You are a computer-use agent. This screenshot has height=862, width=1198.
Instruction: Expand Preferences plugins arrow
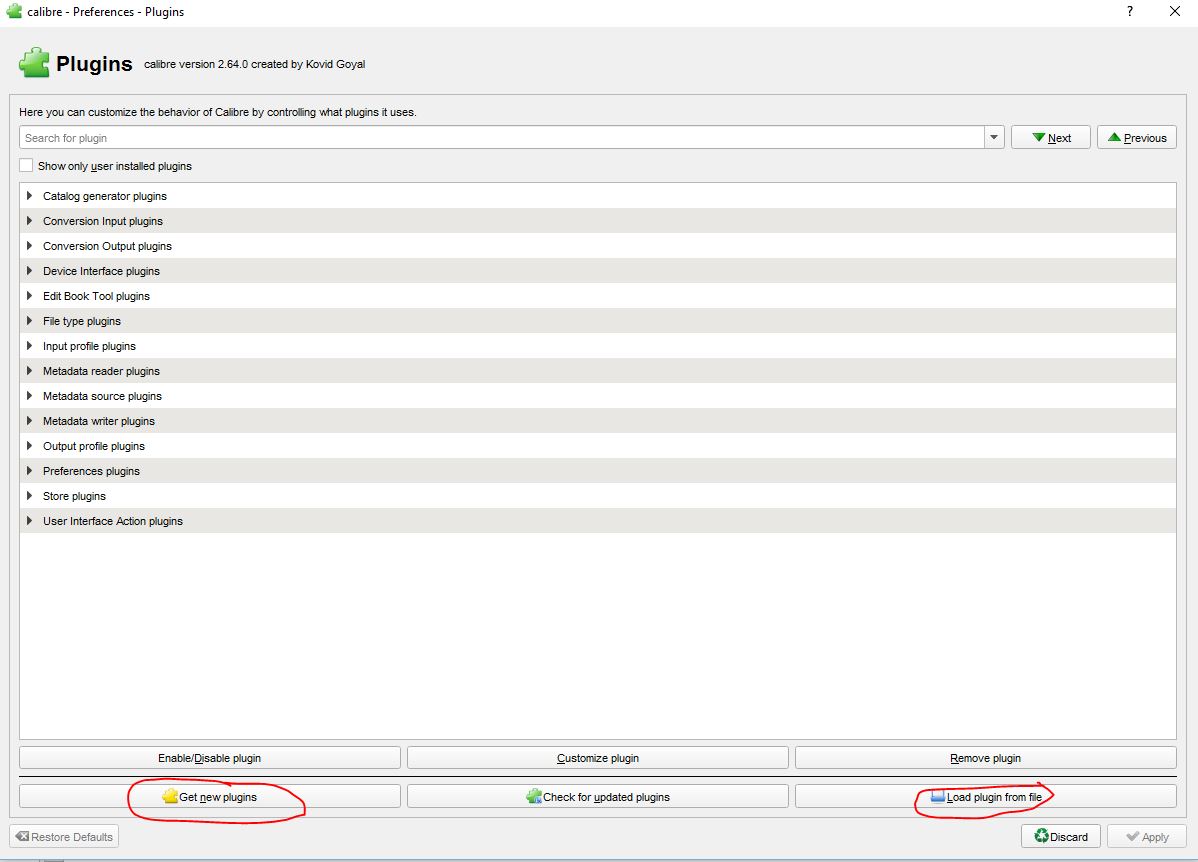tap(29, 471)
